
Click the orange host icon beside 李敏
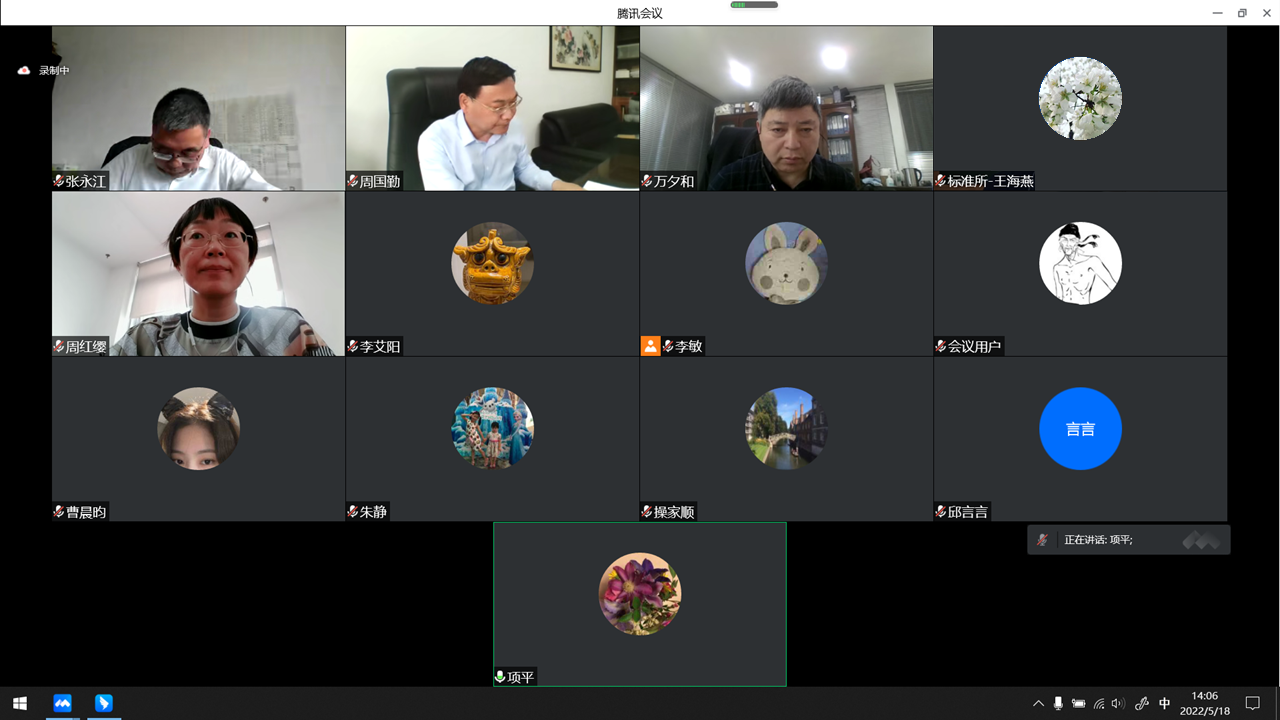point(650,346)
